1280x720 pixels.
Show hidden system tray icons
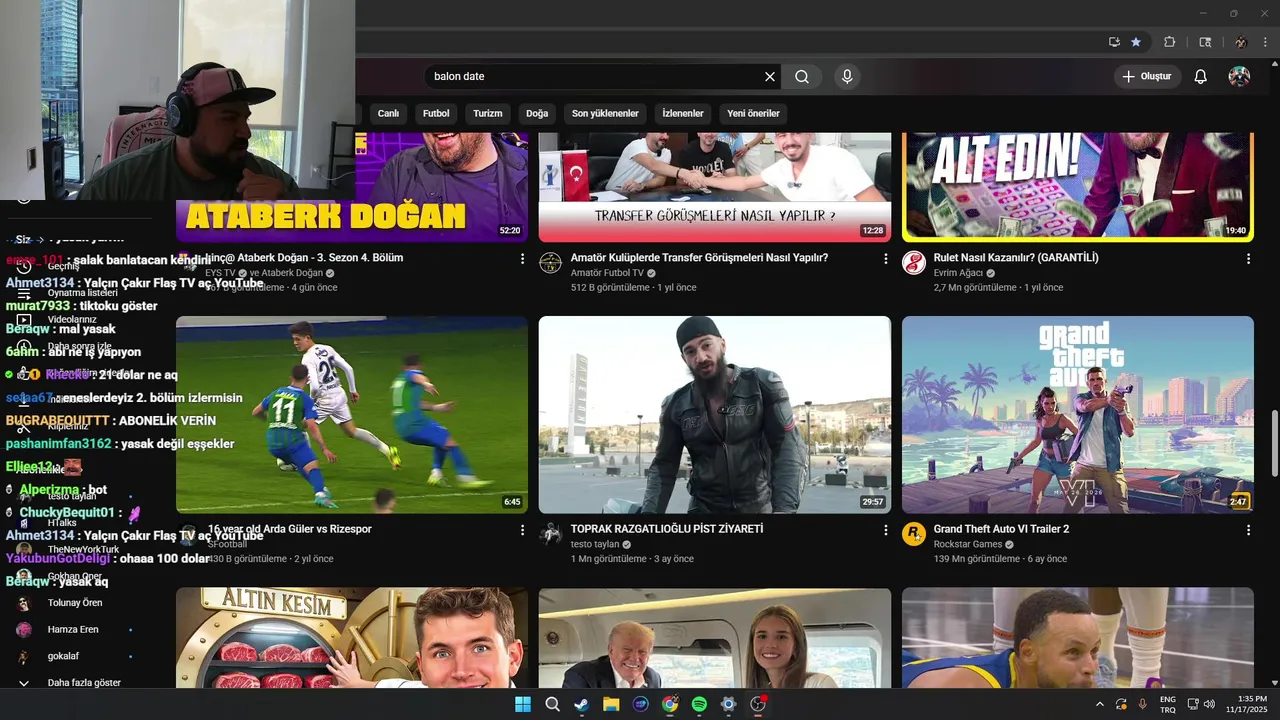pyautogui.click(x=1100, y=704)
